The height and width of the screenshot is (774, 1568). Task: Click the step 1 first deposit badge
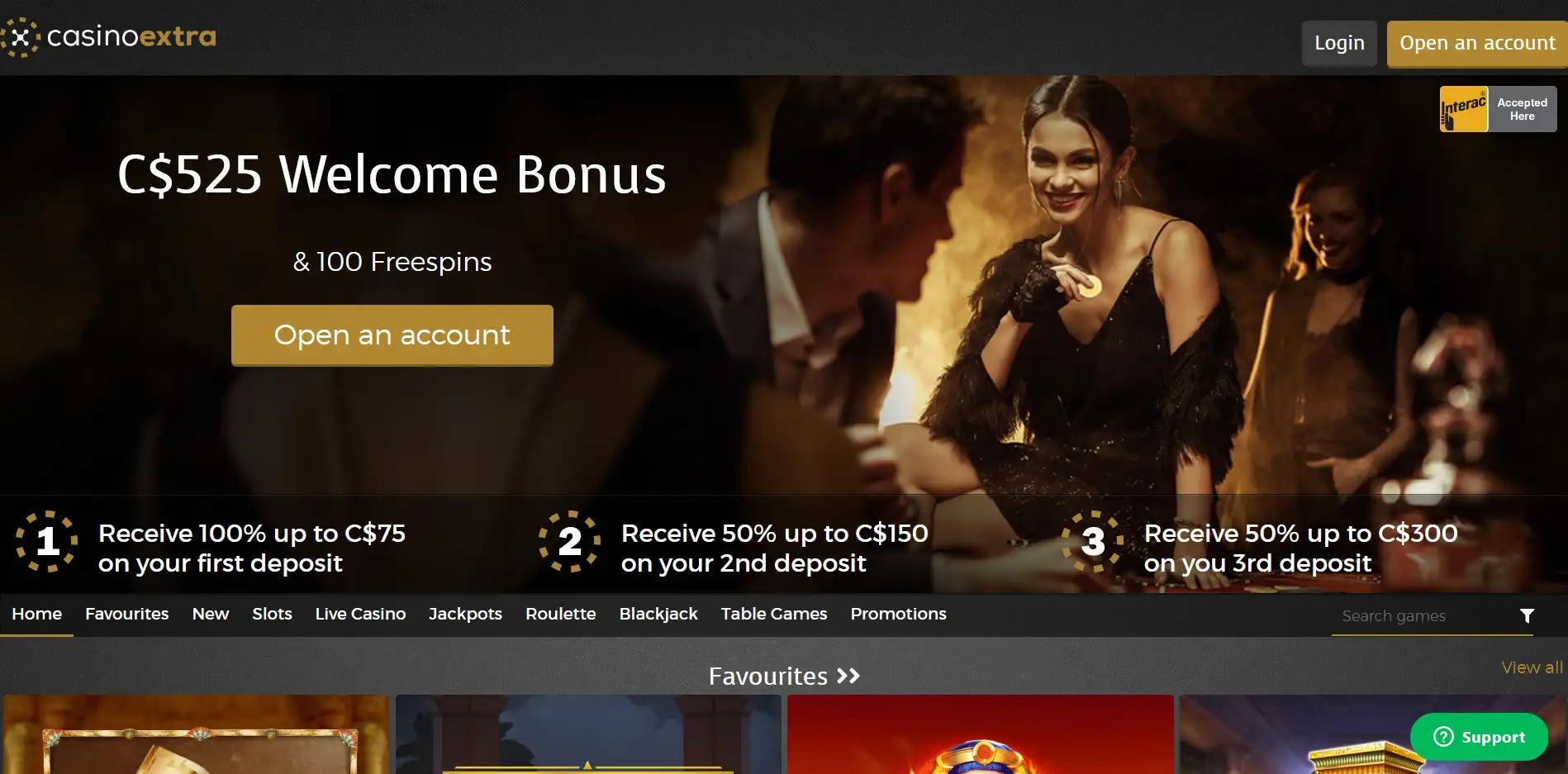coord(47,542)
